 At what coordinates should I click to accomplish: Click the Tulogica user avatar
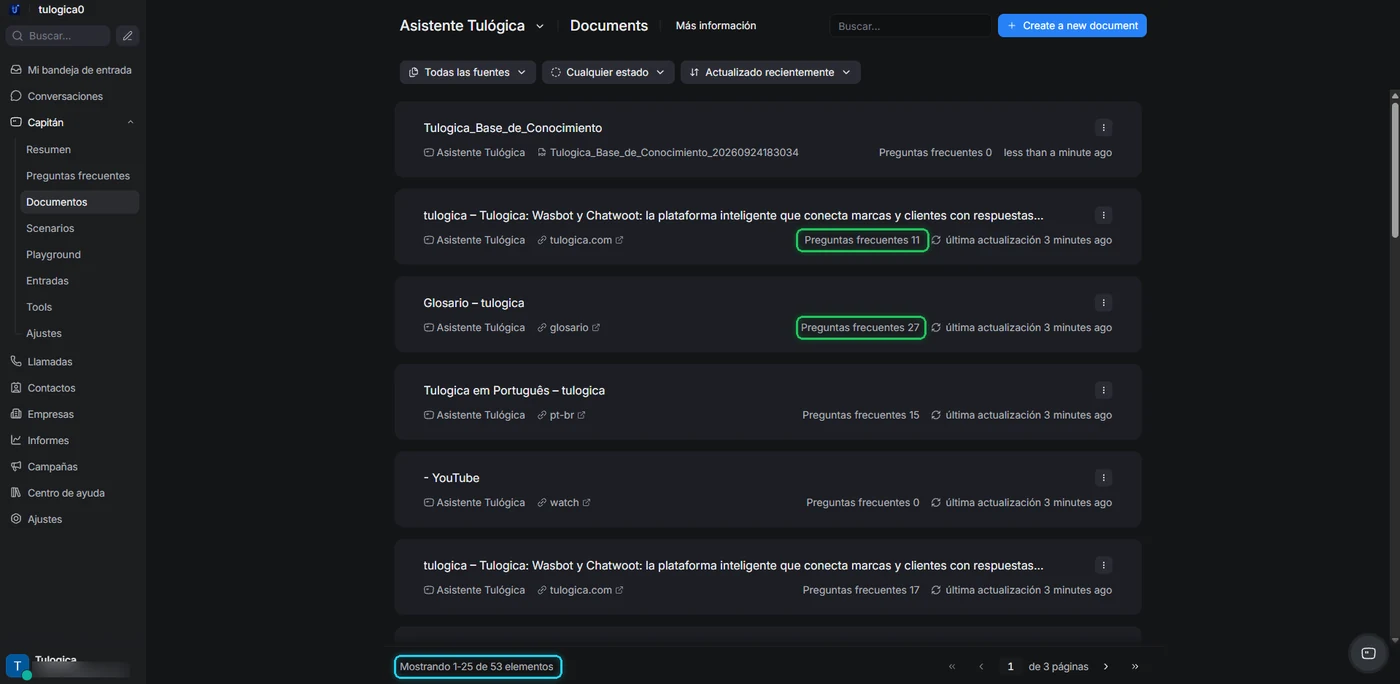[x=17, y=666]
